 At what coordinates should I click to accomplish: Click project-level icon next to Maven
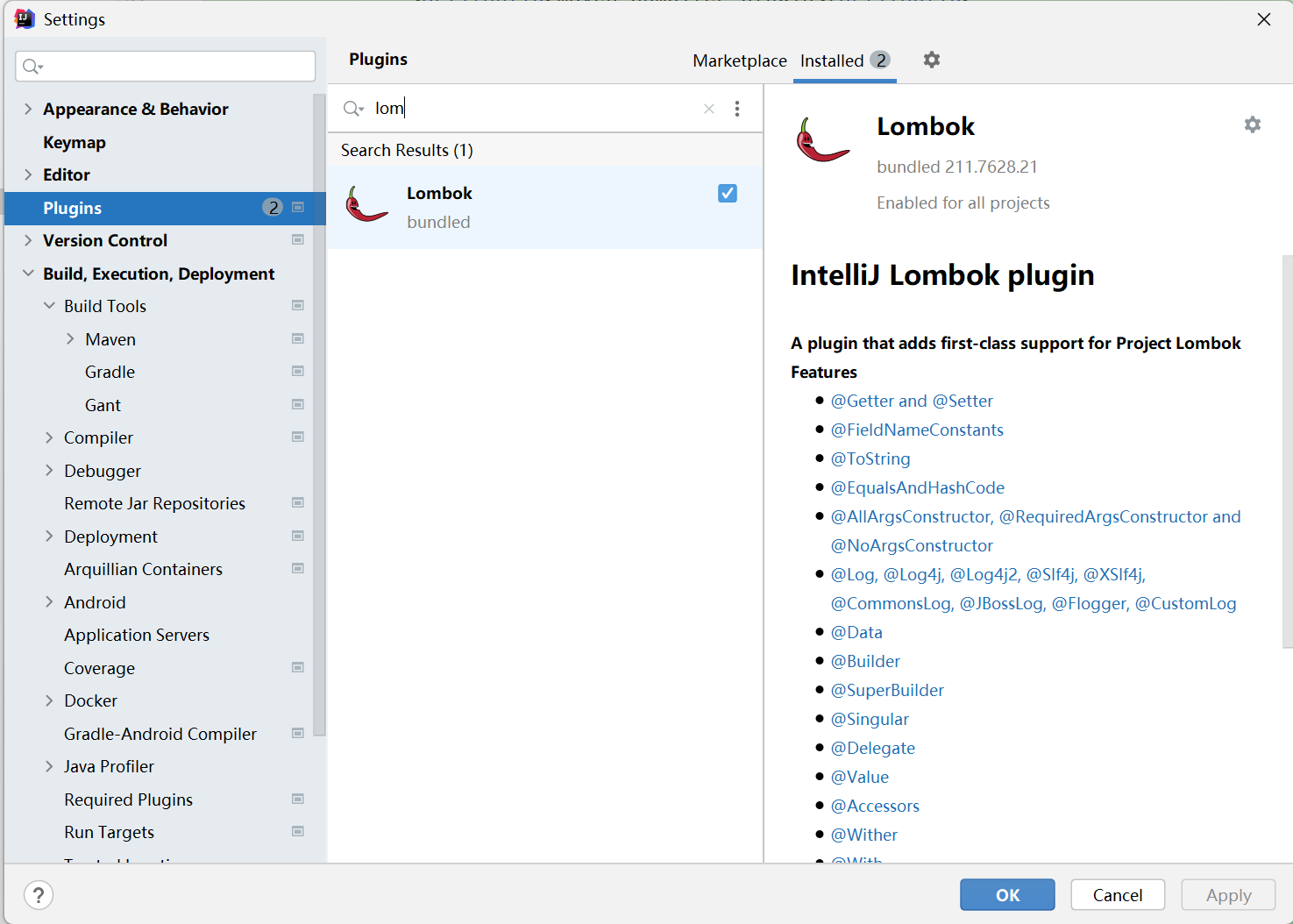tap(298, 339)
